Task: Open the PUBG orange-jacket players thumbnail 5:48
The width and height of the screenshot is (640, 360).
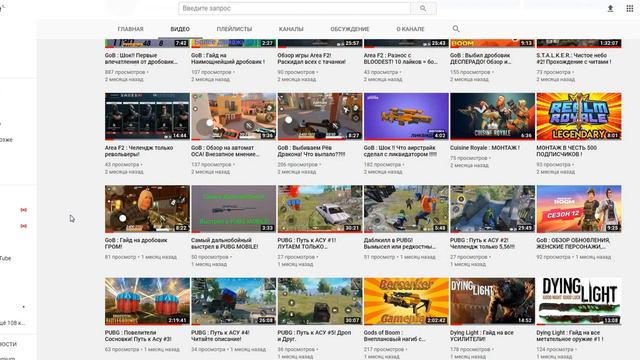Action: tap(406, 209)
